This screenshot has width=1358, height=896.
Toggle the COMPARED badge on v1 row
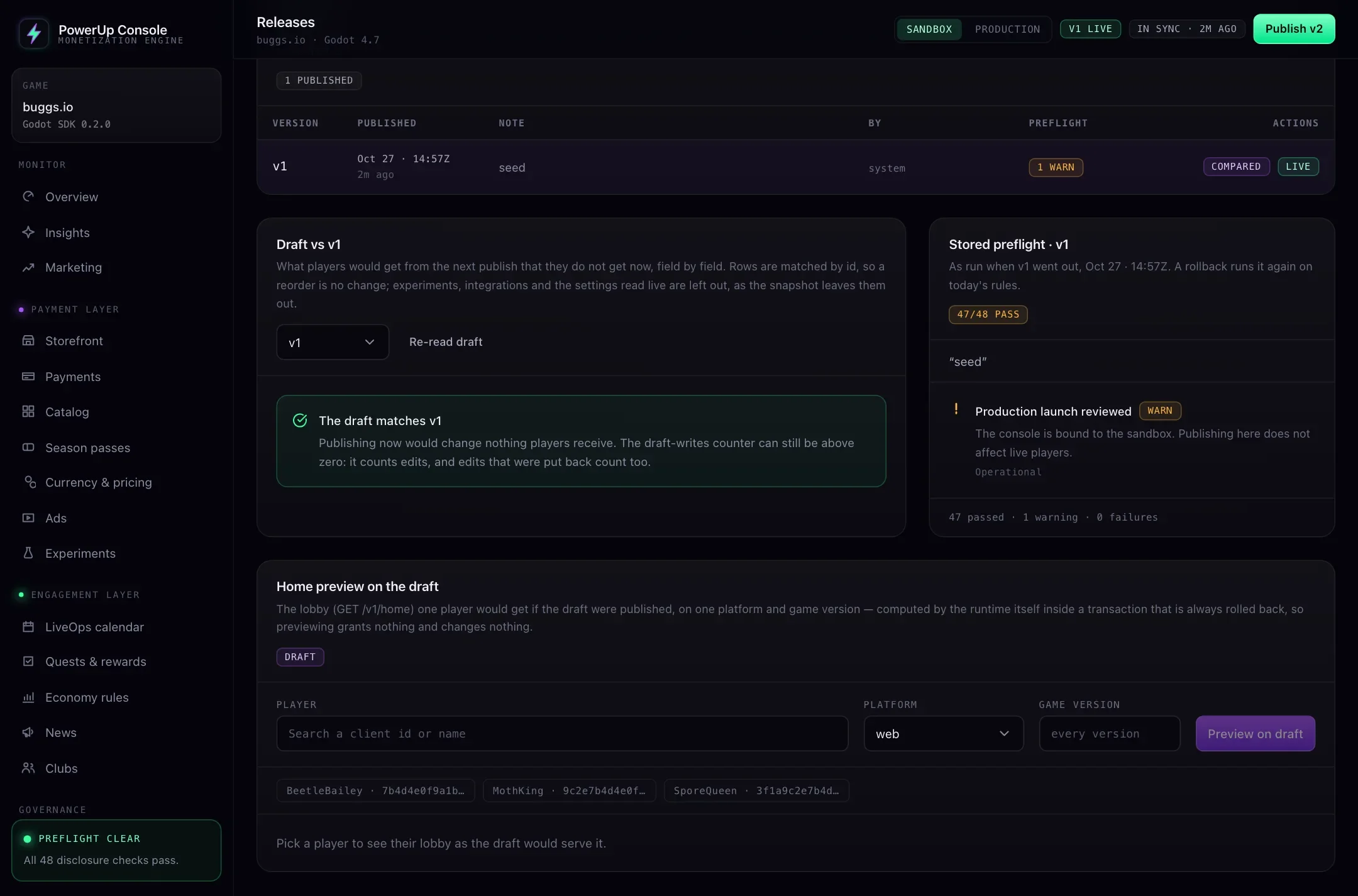pyautogui.click(x=1236, y=167)
